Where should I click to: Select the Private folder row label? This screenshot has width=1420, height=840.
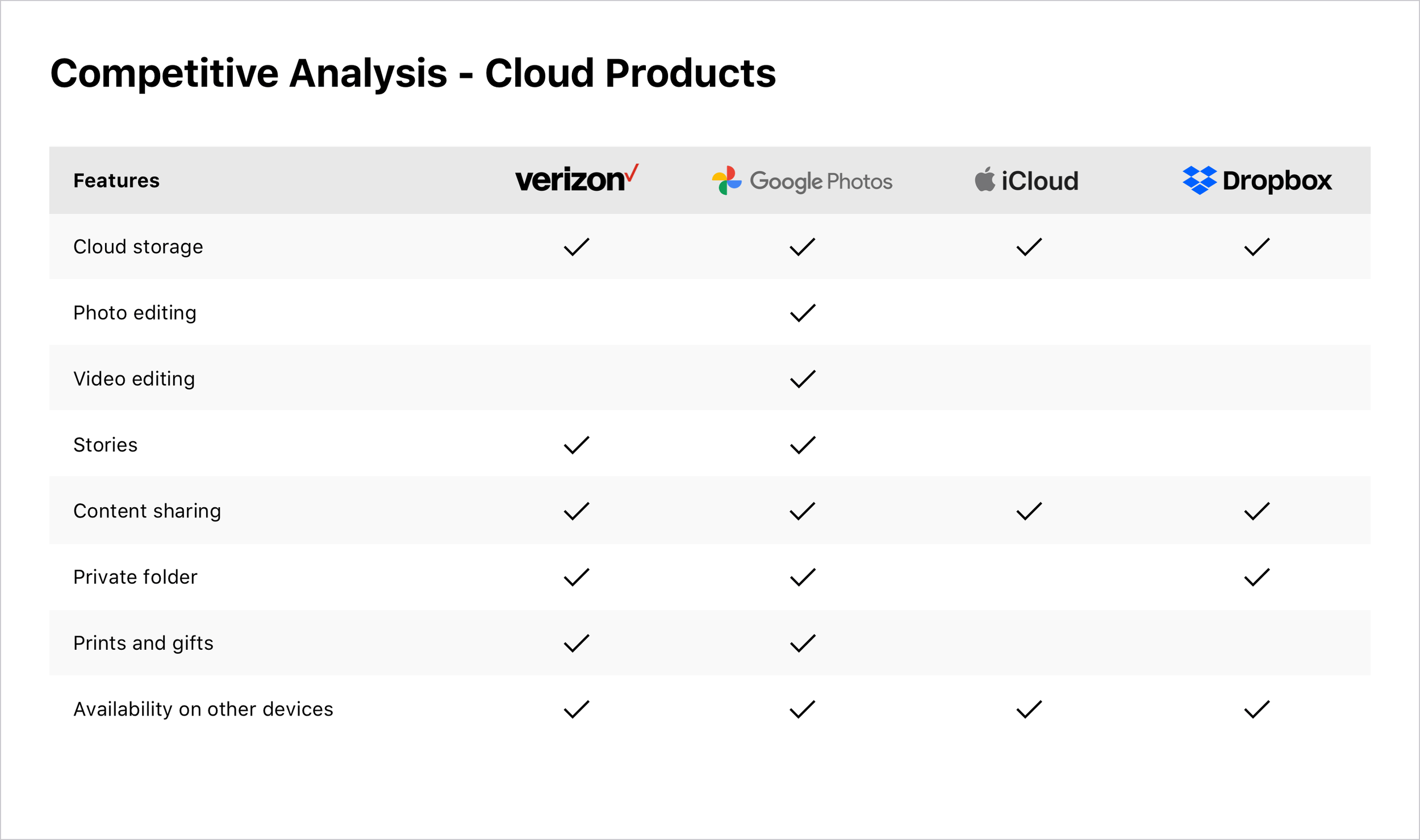point(135,577)
